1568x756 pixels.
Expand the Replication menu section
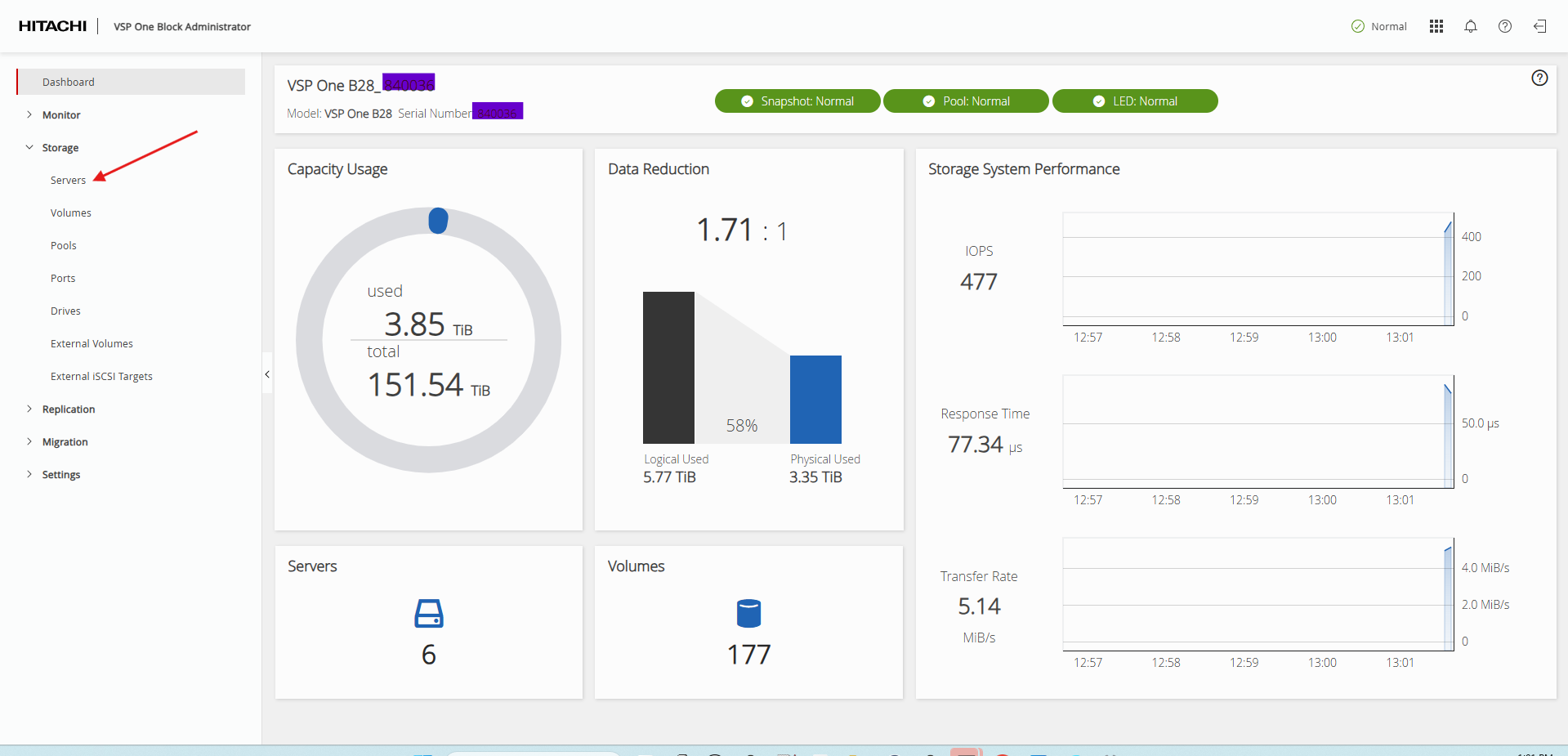69,409
